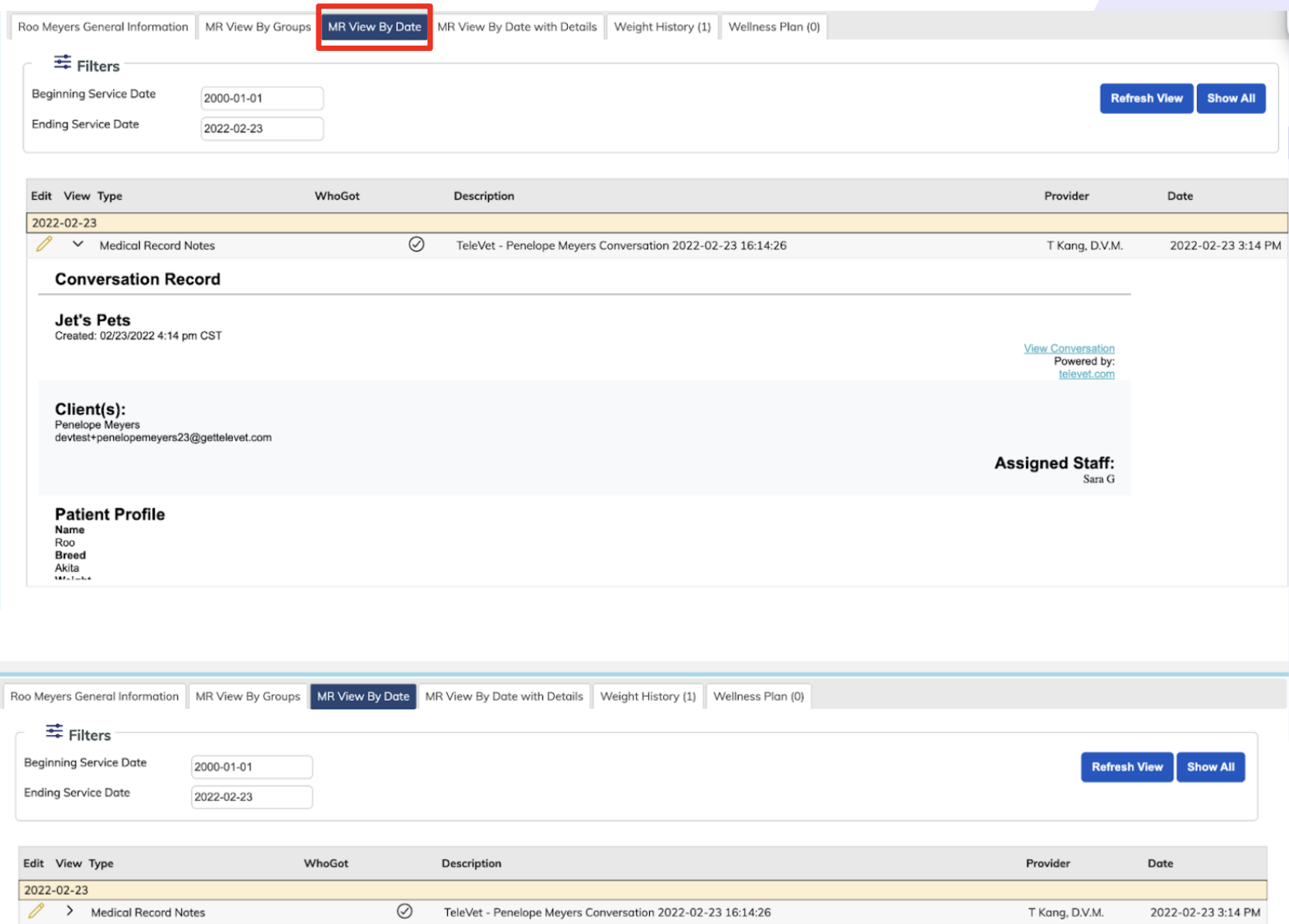Expand the collapsed Medical Record Notes row
The height and width of the screenshot is (924, 1289).
(70, 911)
